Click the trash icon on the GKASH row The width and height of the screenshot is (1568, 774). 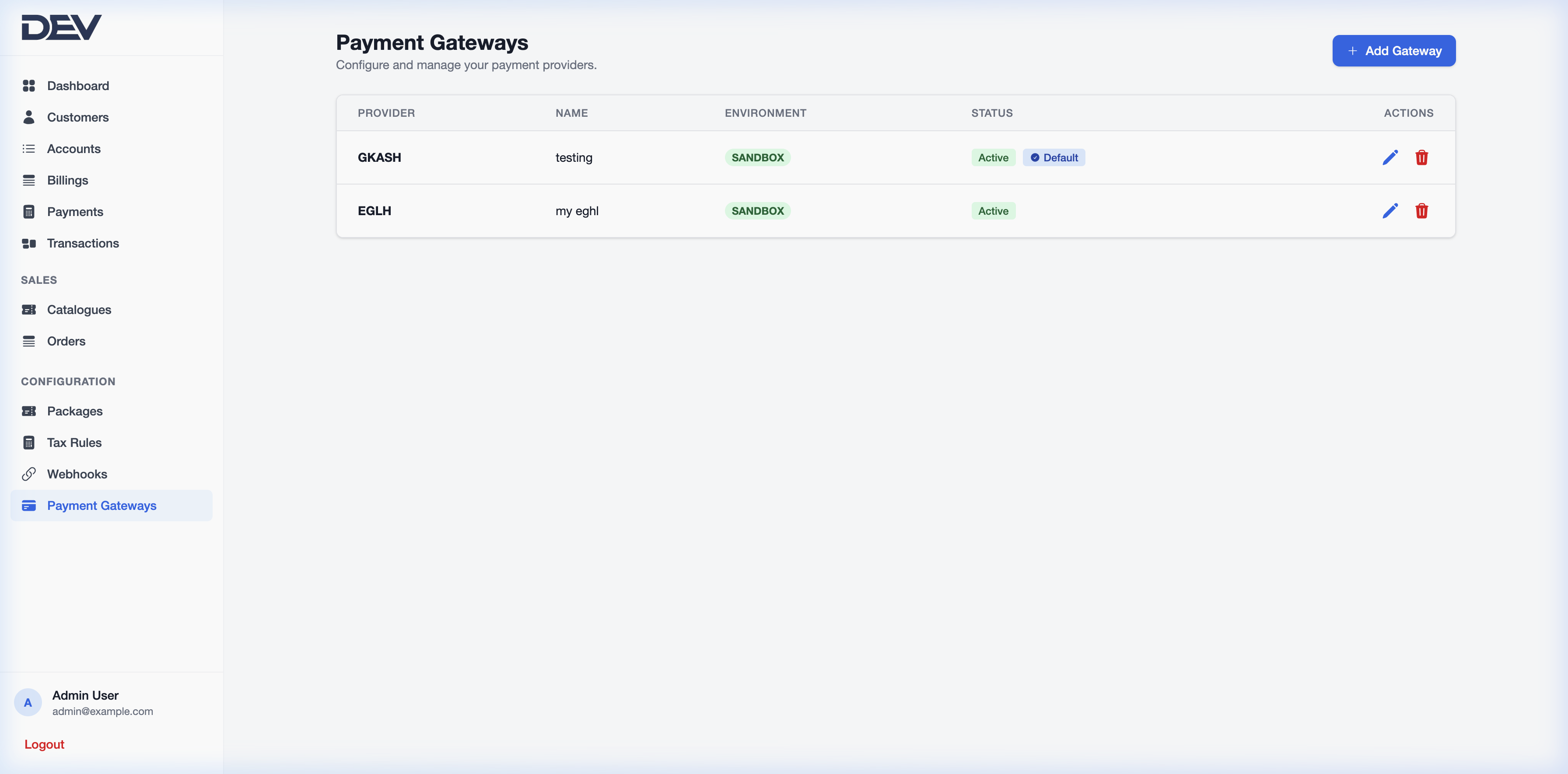click(1422, 157)
